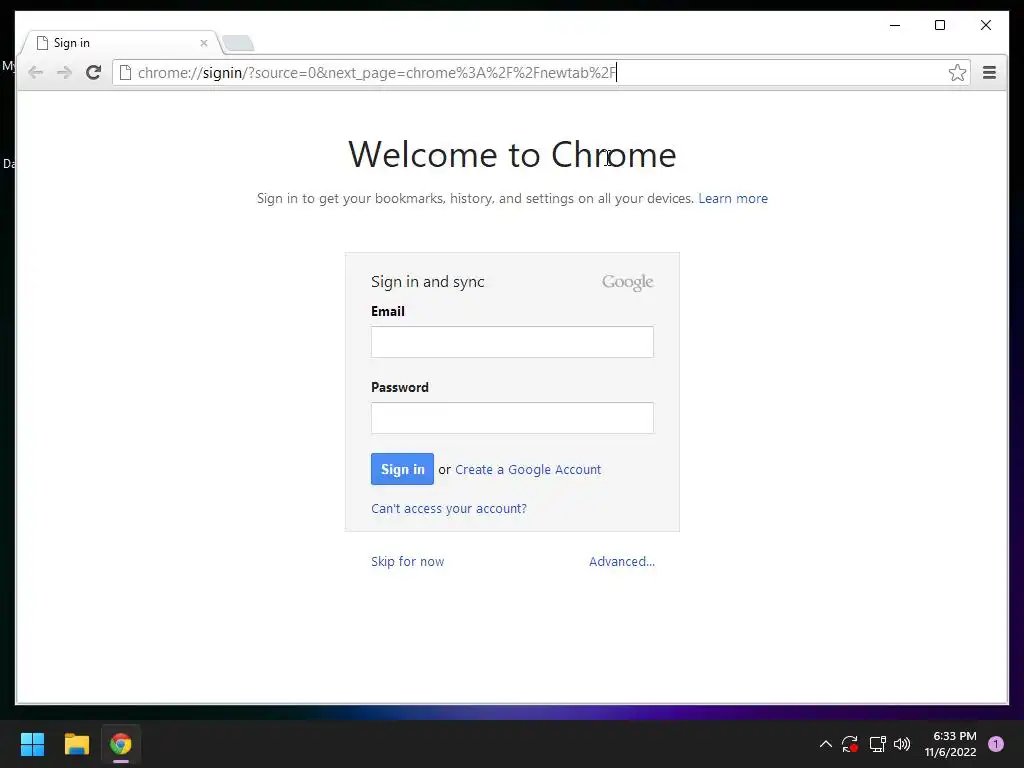Focus the Password input field
The width and height of the screenshot is (1024, 768).
[512, 418]
